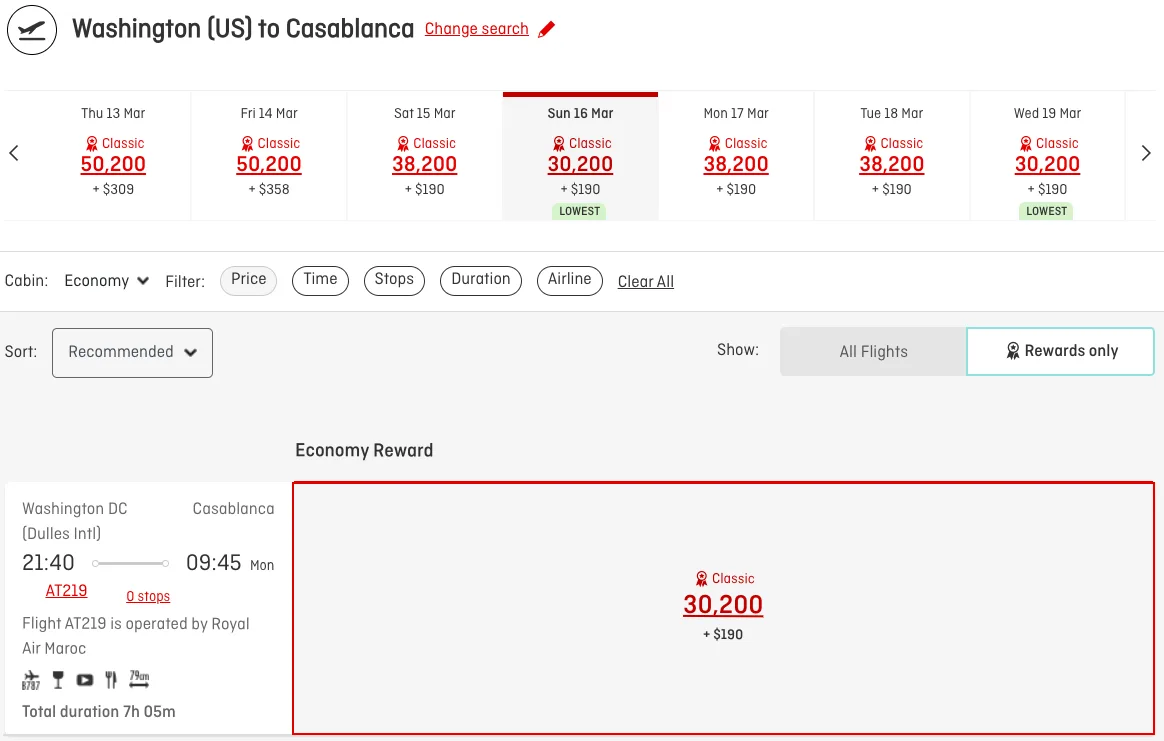The height and width of the screenshot is (741, 1164).
Task: Click the meal fork-knife amenity icon
Action: [111, 679]
